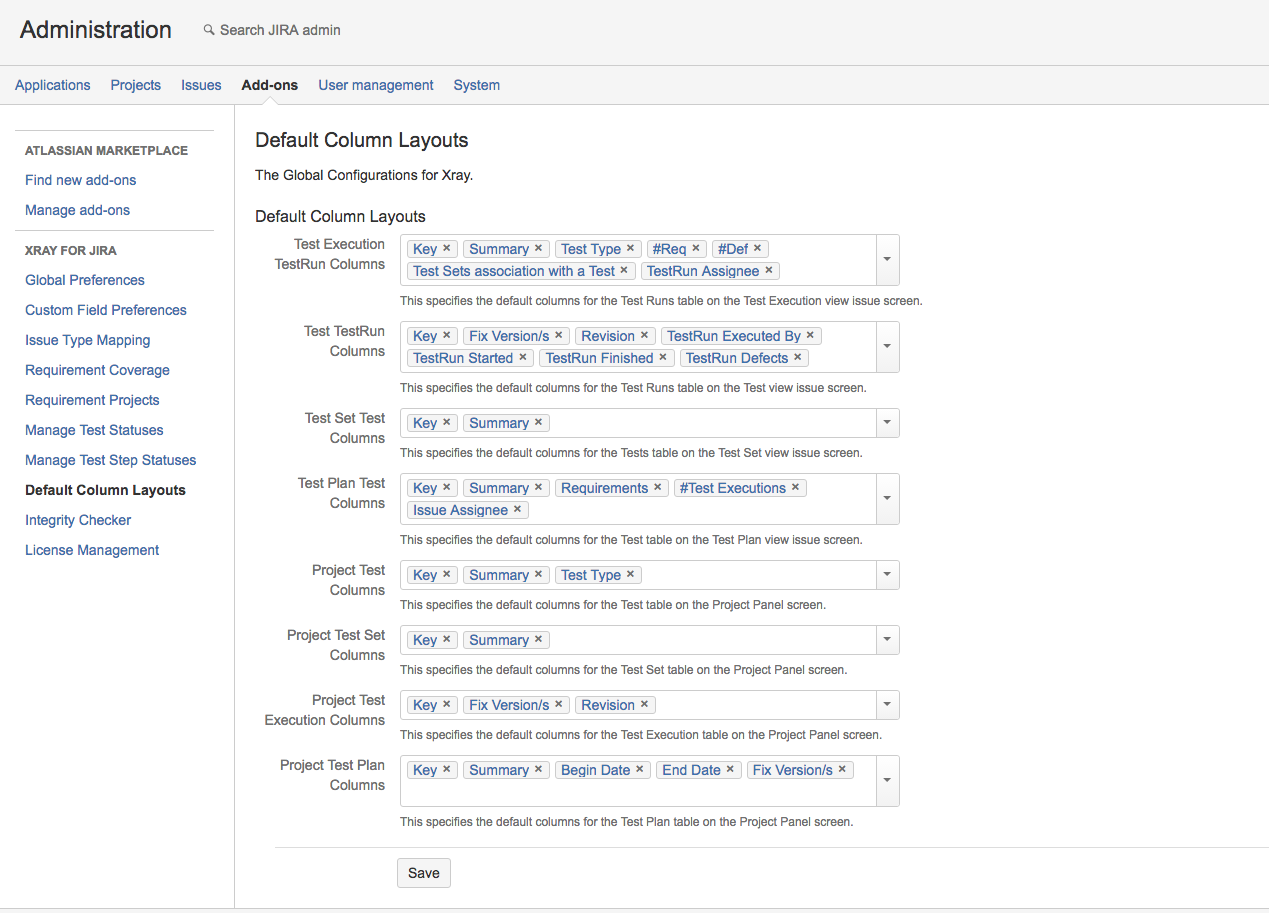Viewport: 1269px width, 913px height.
Task: Open Test Set Test Columns dropdown arrow
Action: point(888,423)
